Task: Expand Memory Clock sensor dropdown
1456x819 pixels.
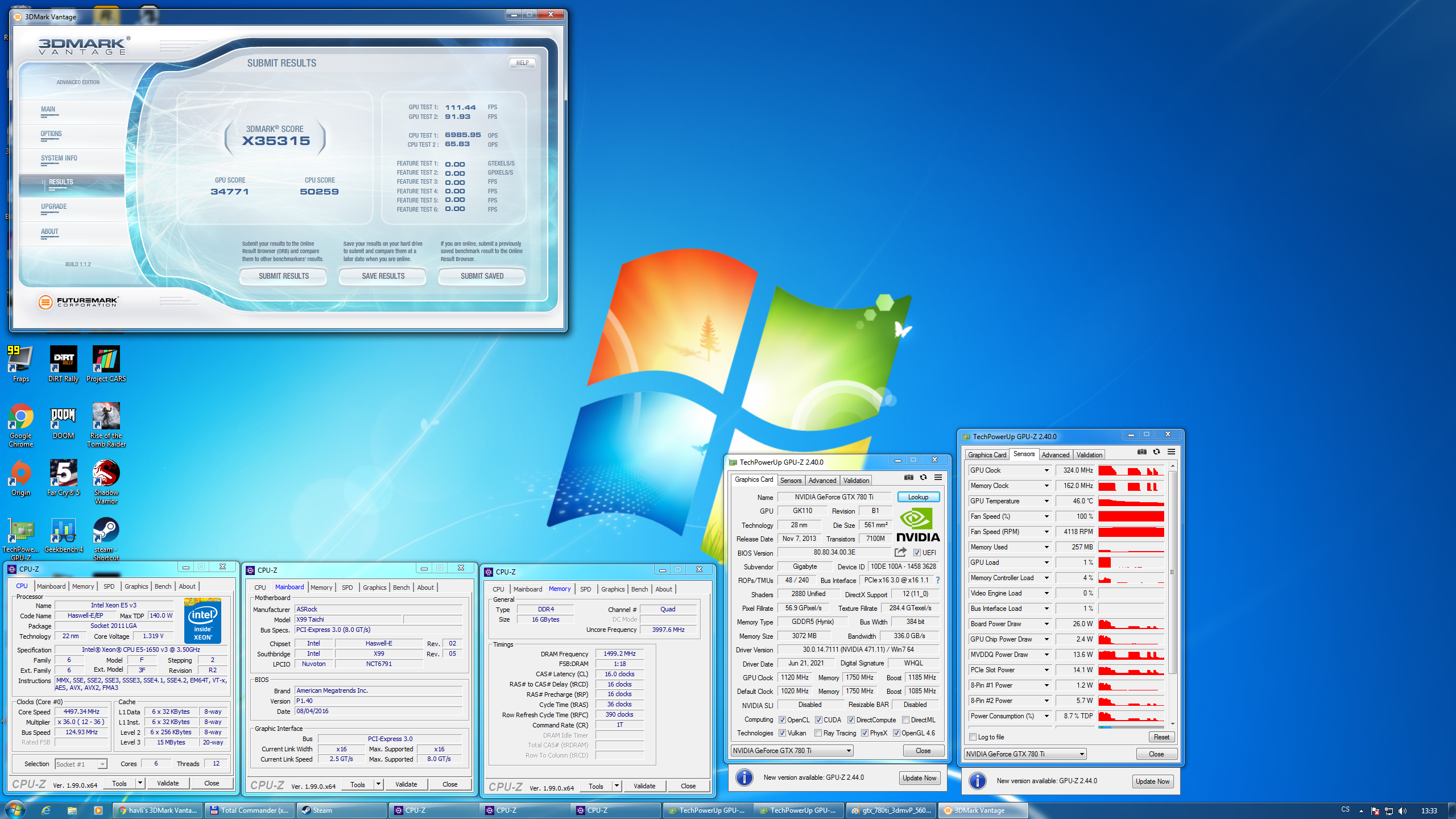Action: tap(1046, 486)
